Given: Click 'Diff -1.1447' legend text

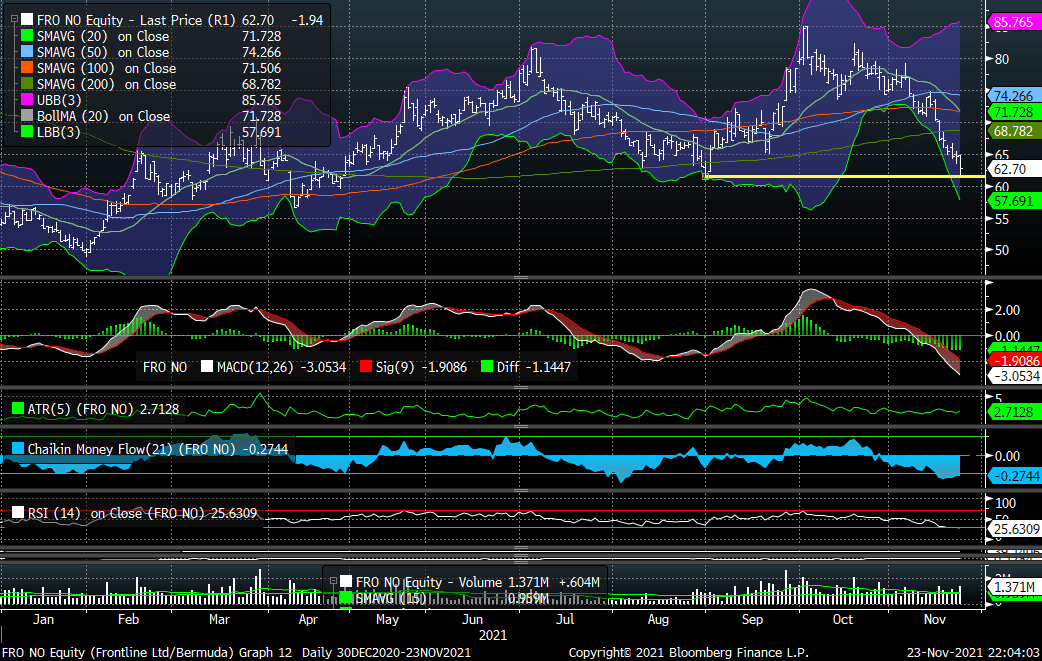Looking at the screenshot, I should [x=534, y=367].
